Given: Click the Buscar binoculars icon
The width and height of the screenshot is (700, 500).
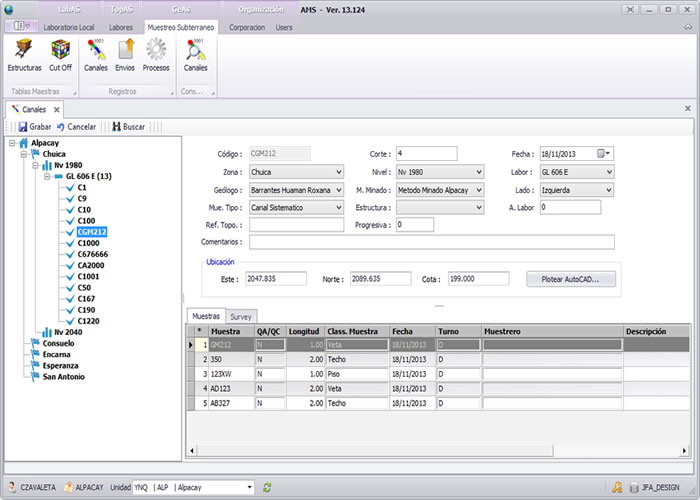Looking at the screenshot, I should coord(116,127).
